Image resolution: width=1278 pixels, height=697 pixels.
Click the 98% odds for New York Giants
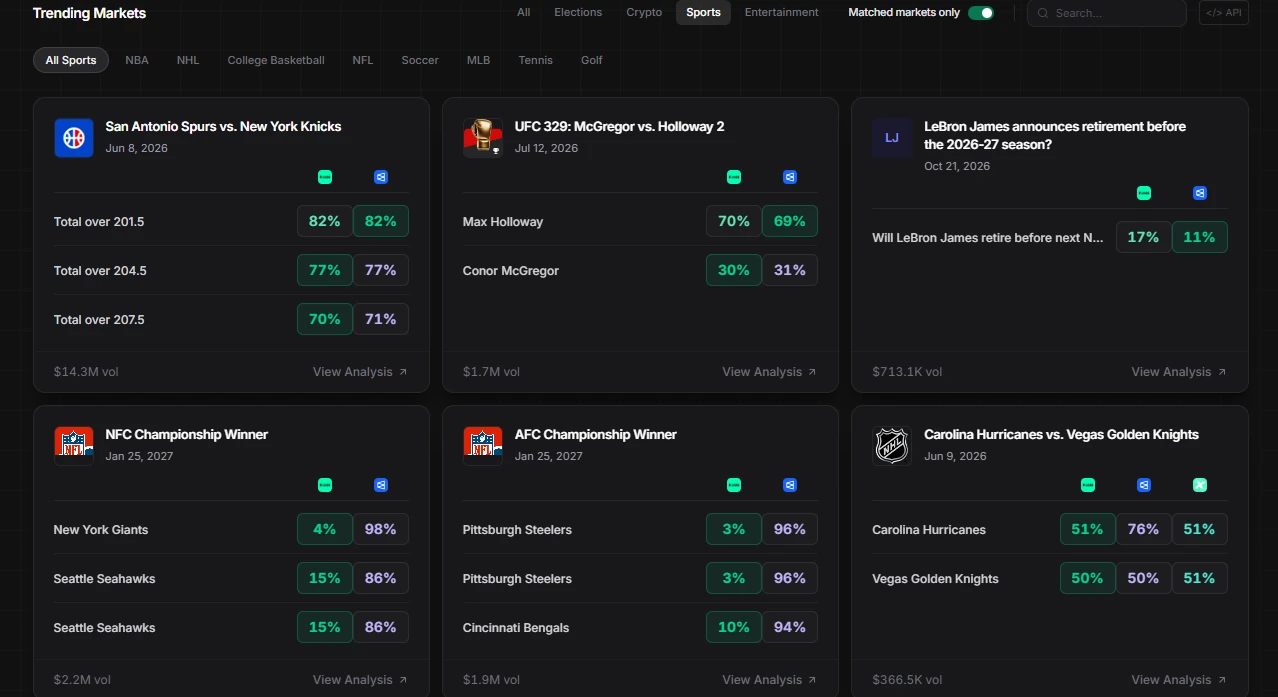[381, 529]
